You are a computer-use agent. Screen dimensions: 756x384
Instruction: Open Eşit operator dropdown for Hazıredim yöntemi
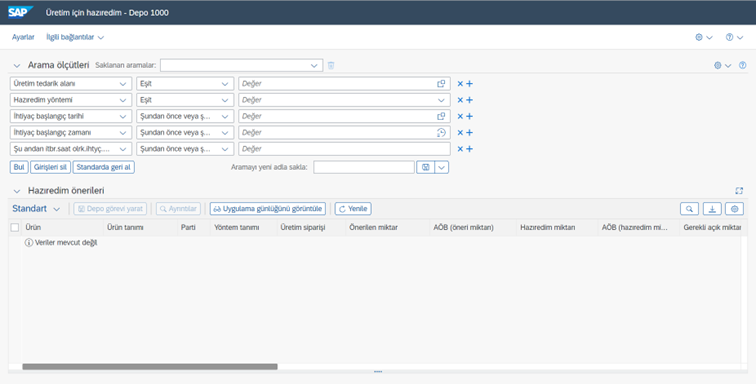225,100
